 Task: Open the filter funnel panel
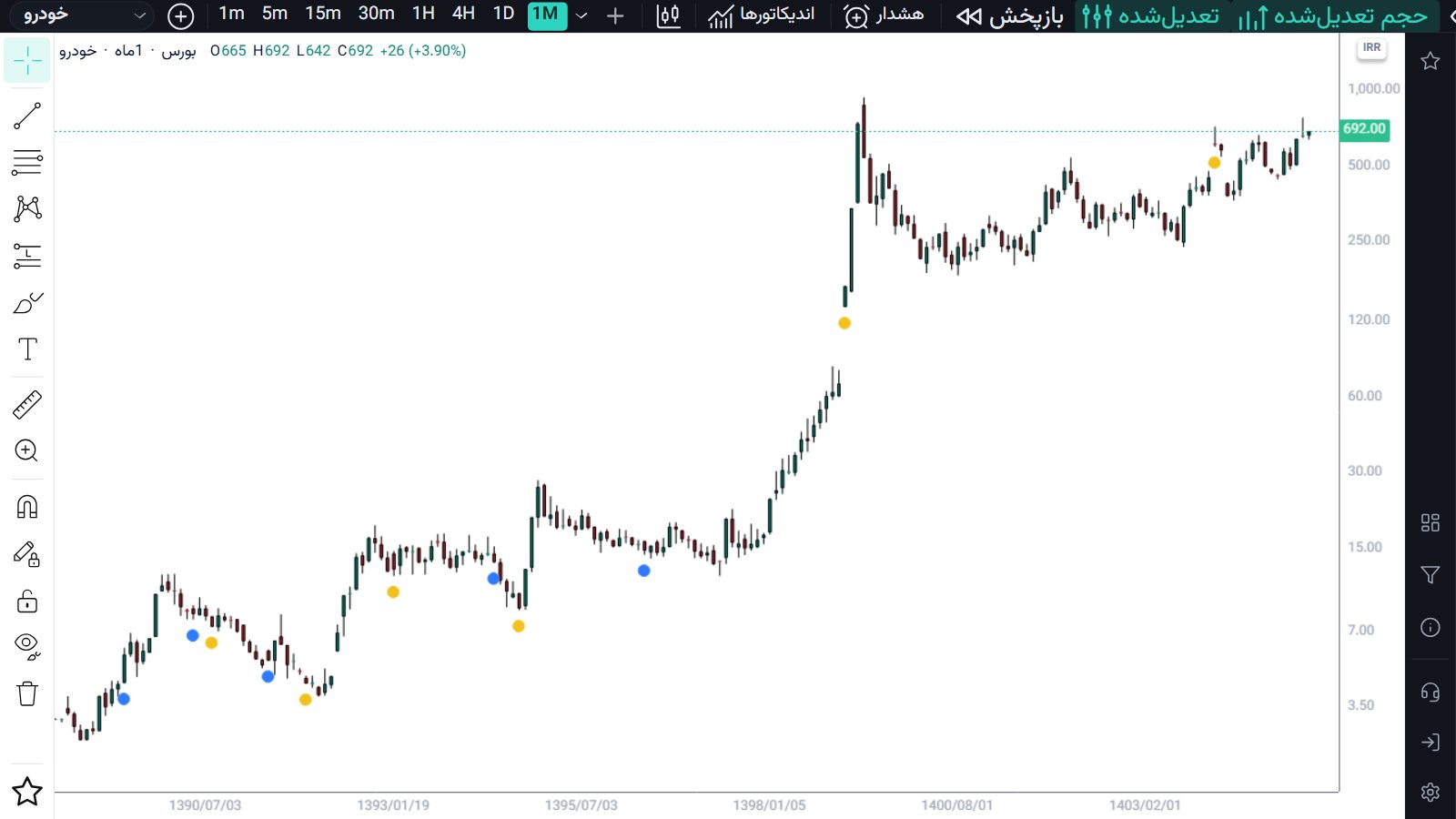[x=1431, y=575]
